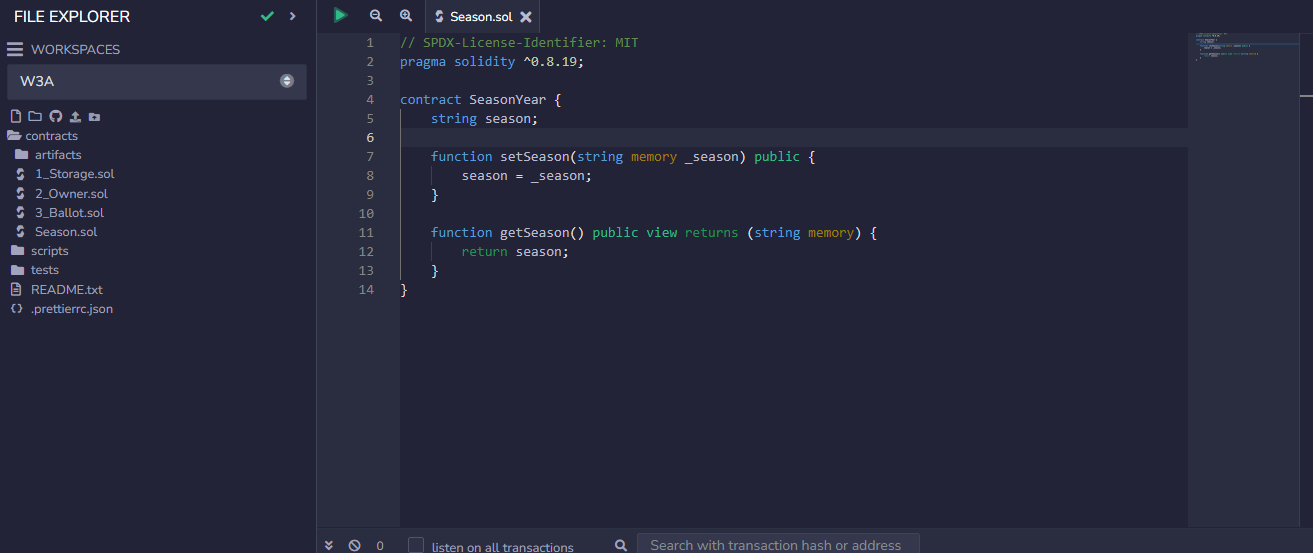Click the green Run script play icon
1313x553 pixels.
pos(340,15)
